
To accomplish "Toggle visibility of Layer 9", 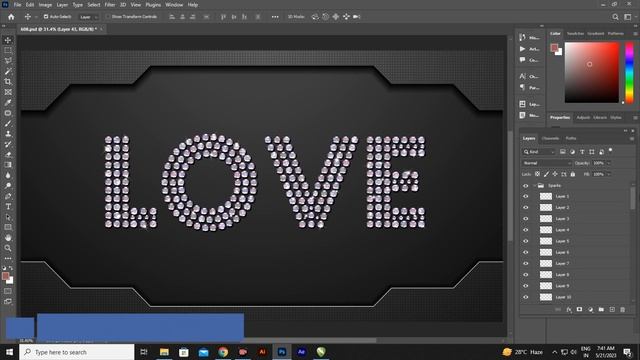I will click(x=526, y=286).
